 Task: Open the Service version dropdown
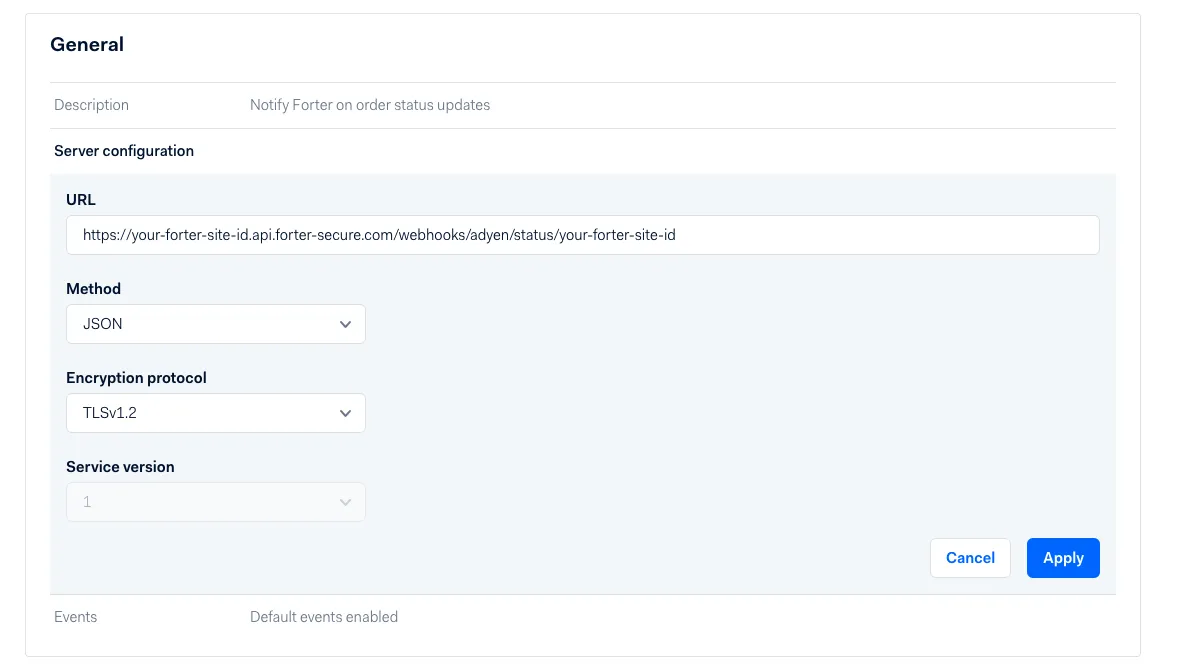(x=216, y=502)
